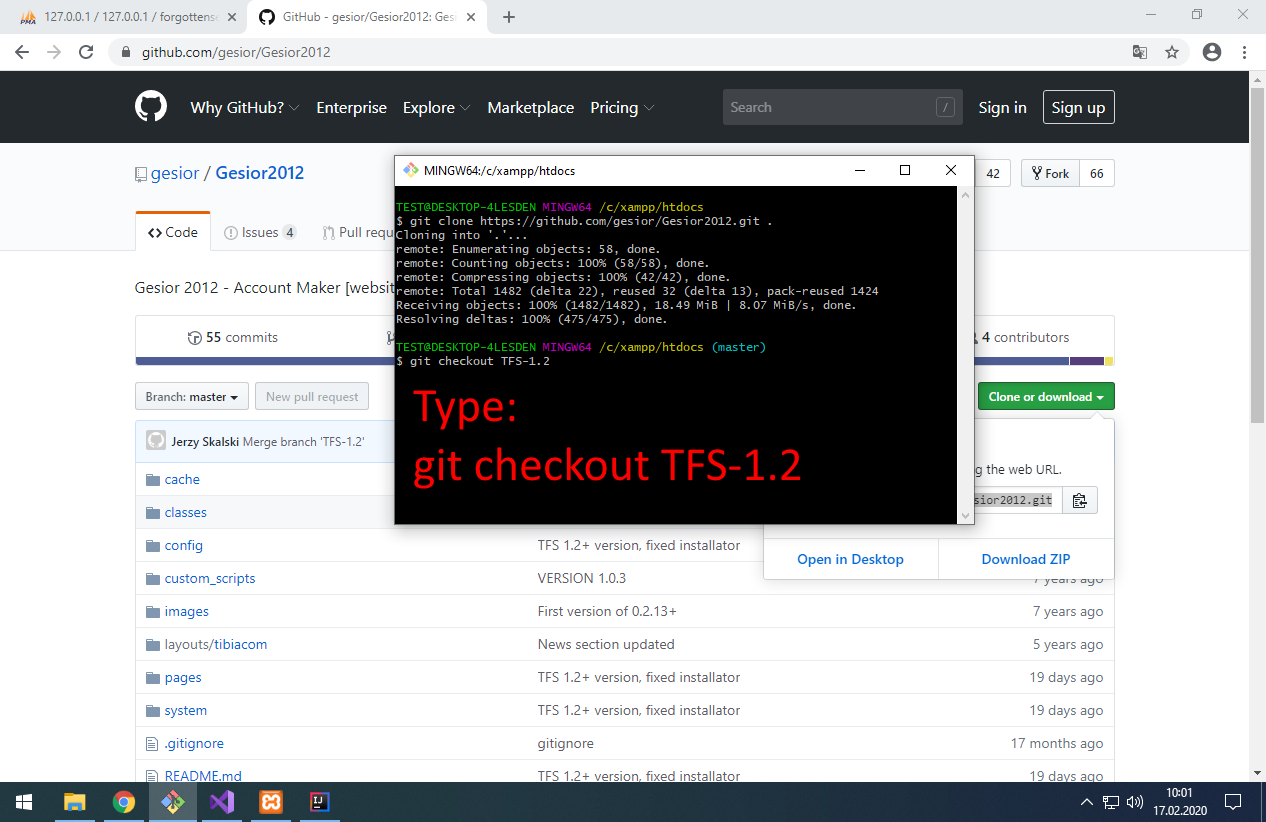Click the Google Translate icon in the address bar
Screen dimensions: 1266x822
(x=1139, y=51)
